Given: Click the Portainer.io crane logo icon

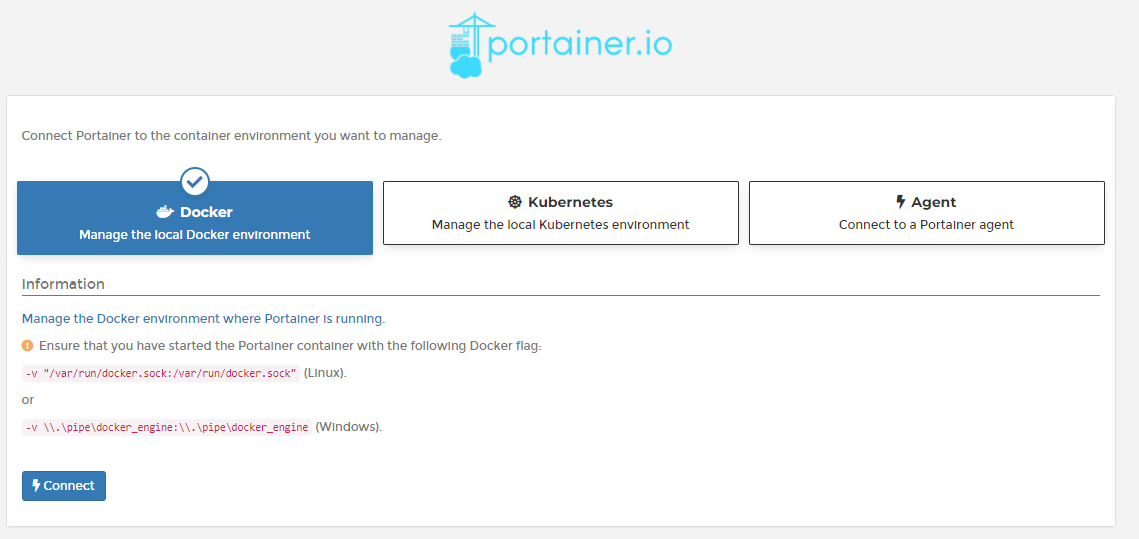Looking at the screenshot, I should coord(466,45).
